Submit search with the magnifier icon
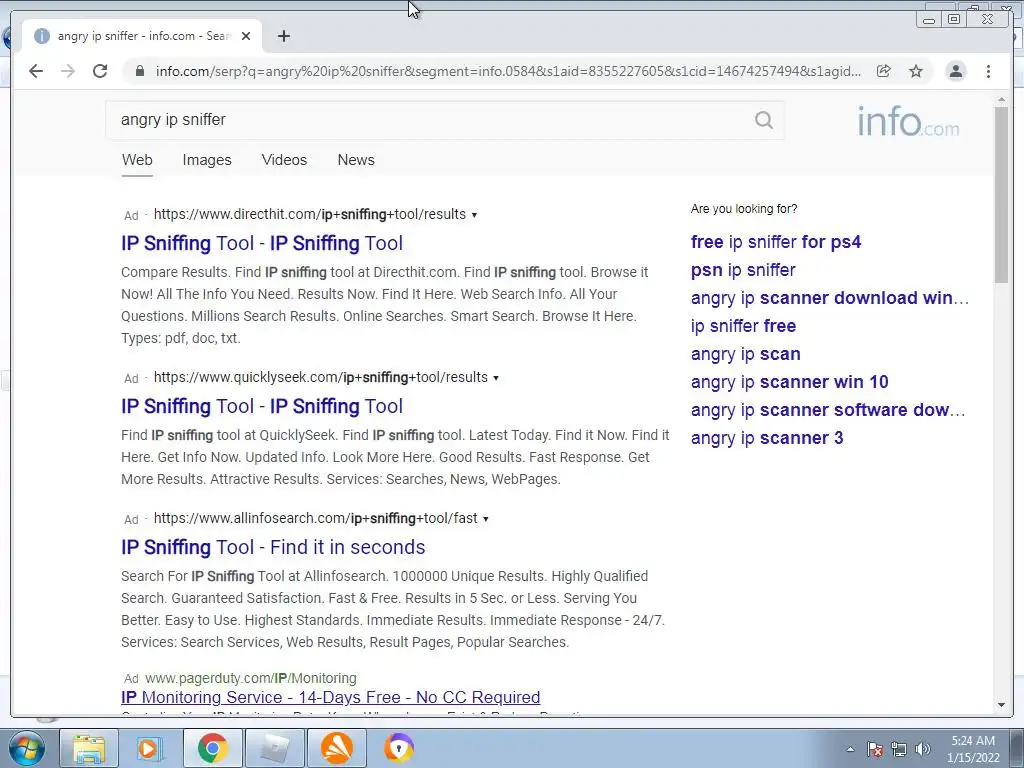Screen dimensions: 1024x768 pyautogui.click(x=763, y=120)
